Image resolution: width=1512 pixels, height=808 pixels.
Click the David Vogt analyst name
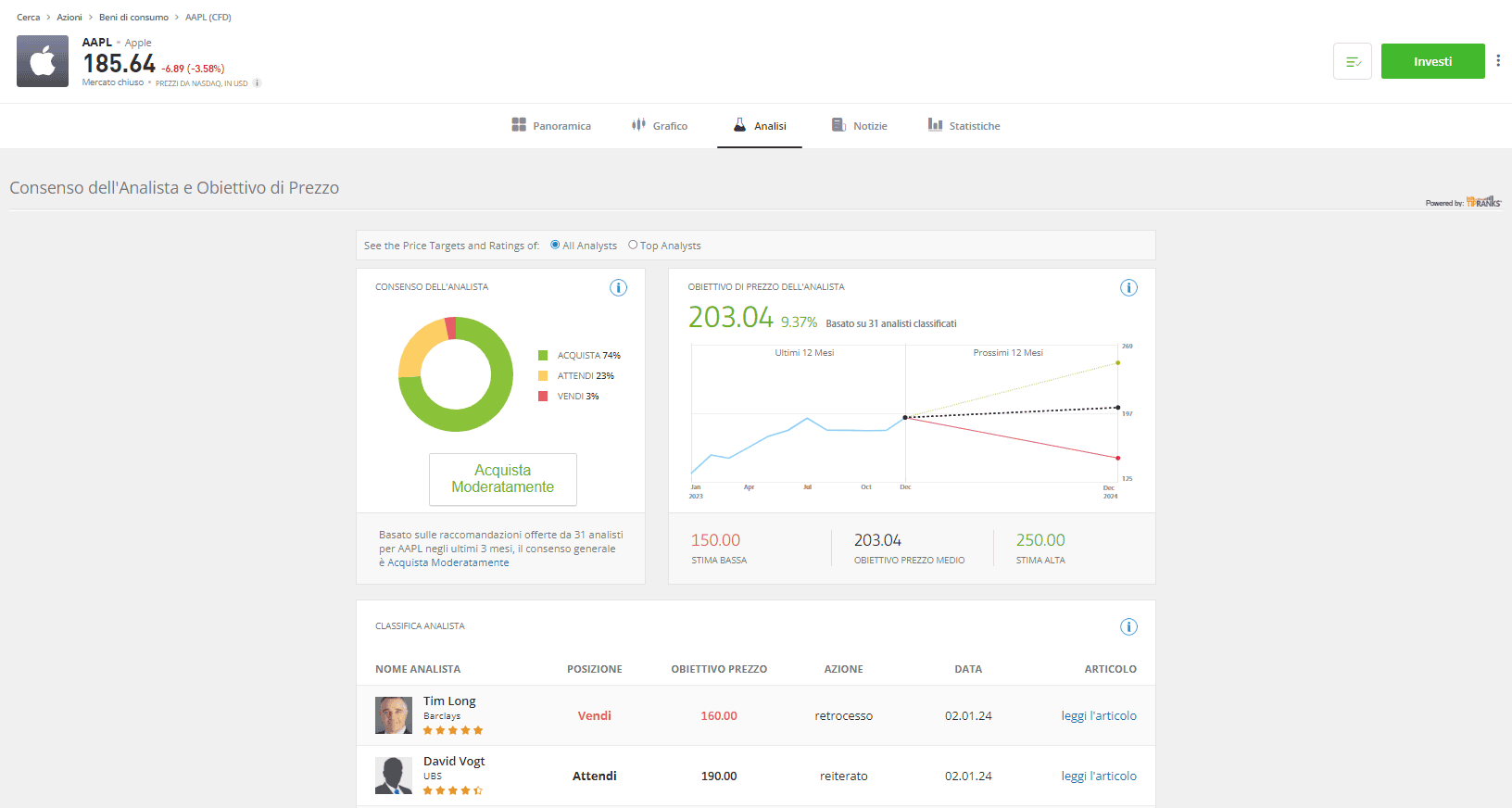[454, 762]
